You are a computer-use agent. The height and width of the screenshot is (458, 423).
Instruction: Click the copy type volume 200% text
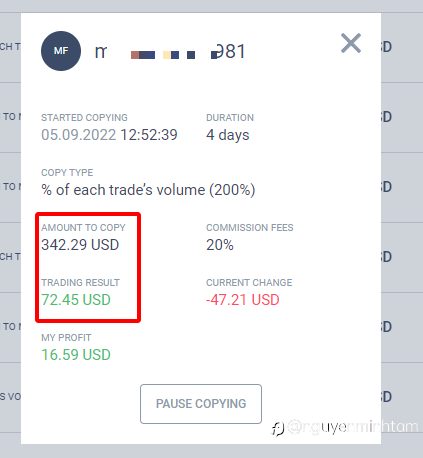tap(148, 190)
